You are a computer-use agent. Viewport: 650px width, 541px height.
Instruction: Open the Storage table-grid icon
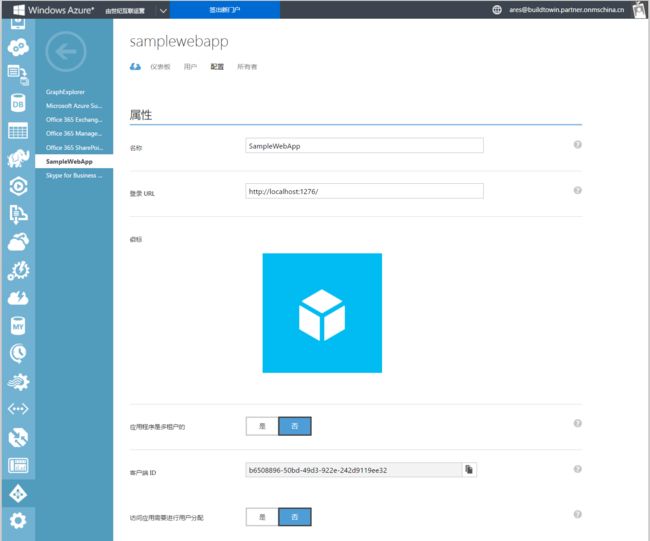[18, 131]
